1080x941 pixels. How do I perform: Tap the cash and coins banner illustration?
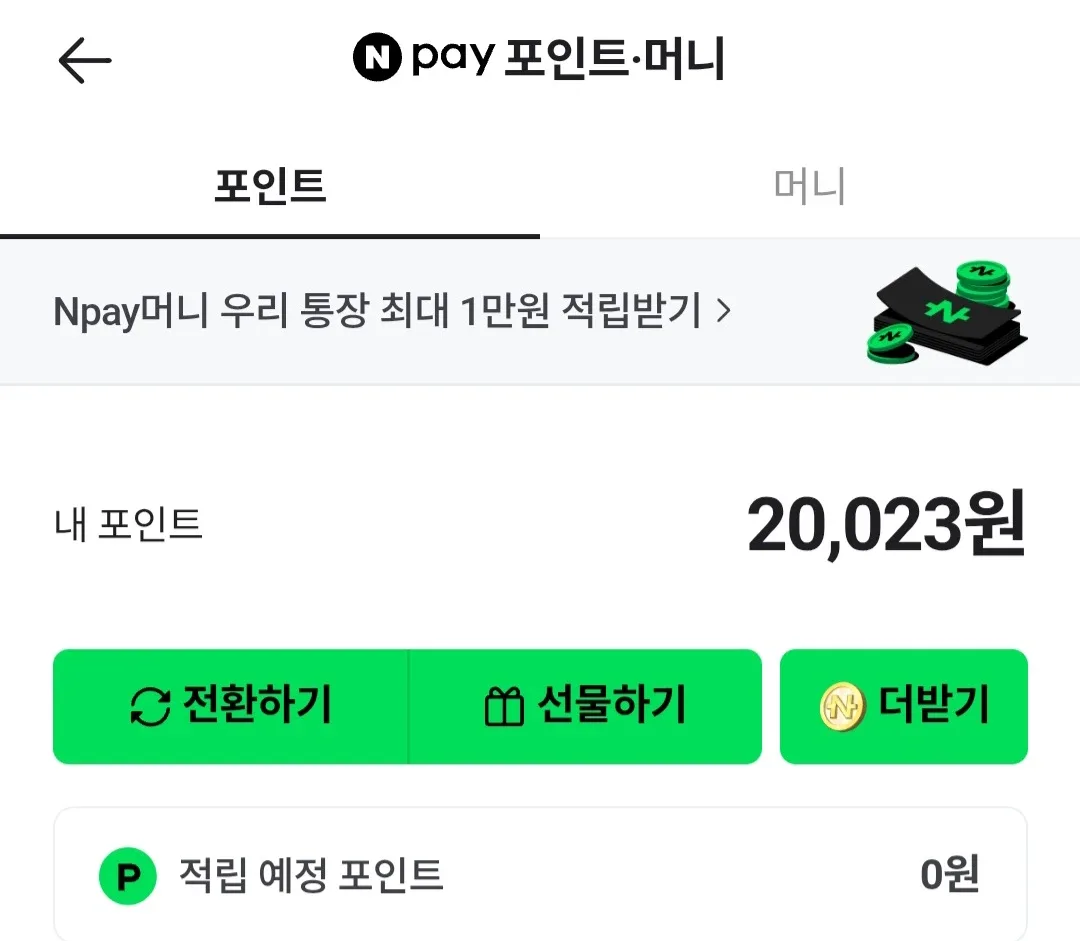pyautogui.click(x=945, y=312)
